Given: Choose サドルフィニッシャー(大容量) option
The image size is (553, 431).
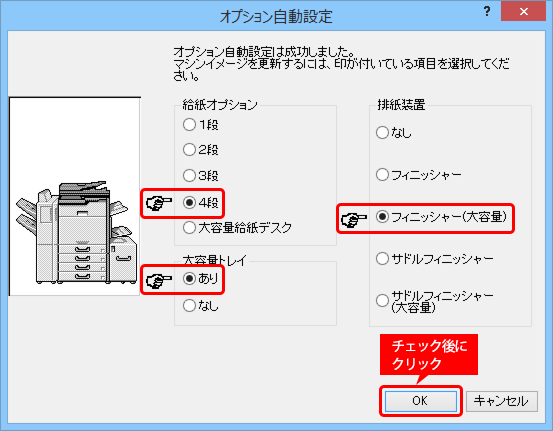Looking at the screenshot, I should tap(434, 301).
